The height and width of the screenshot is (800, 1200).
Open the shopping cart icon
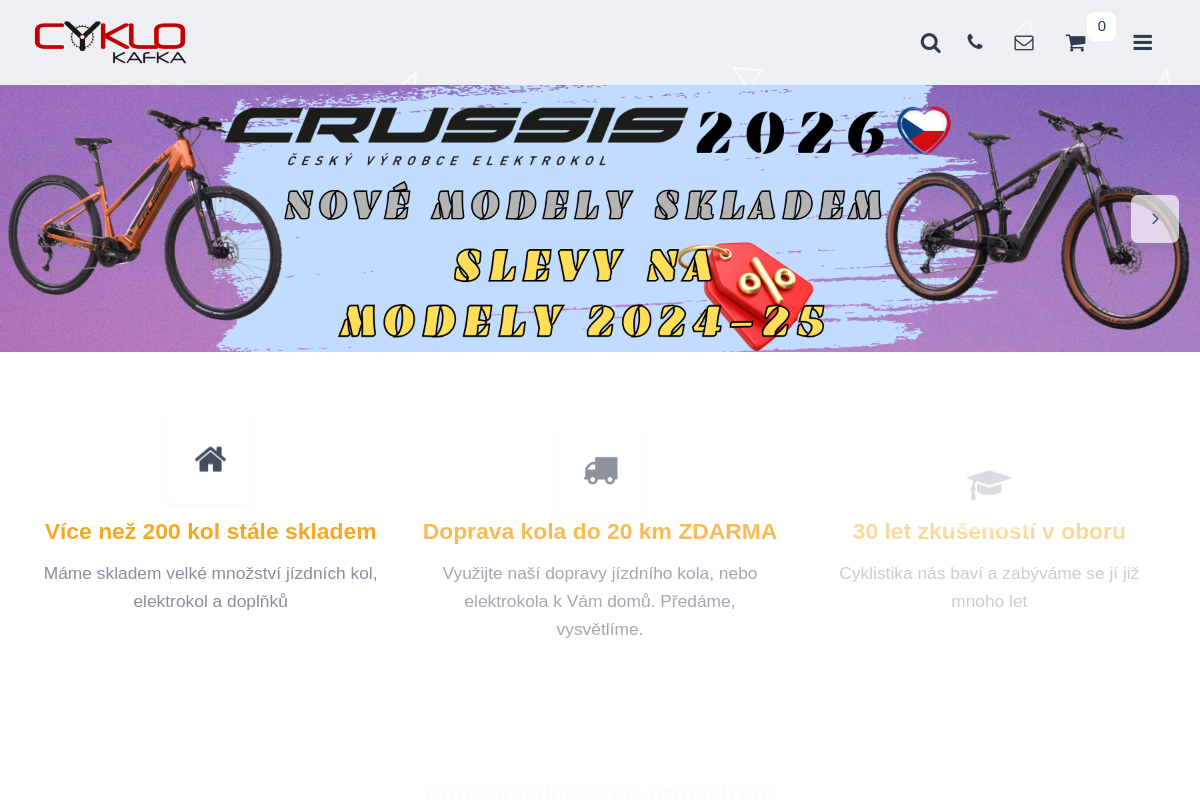click(x=1075, y=43)
